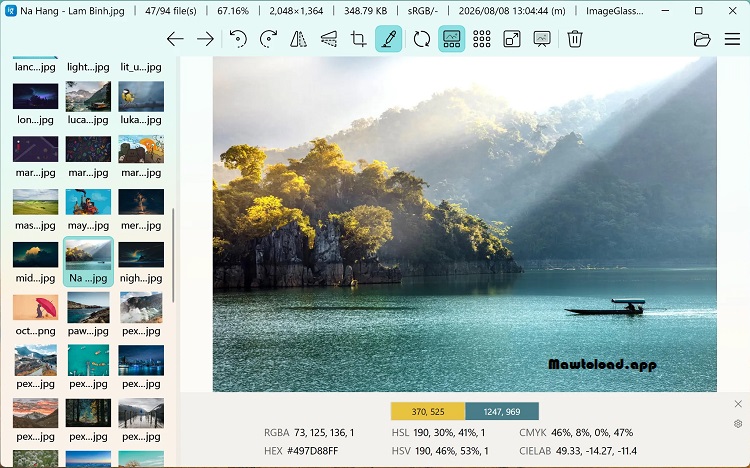Click the ImageGlass app icon in title bar
Viewport: 750px width, 468px height.
pyautogui.click(x=11, y=11)
